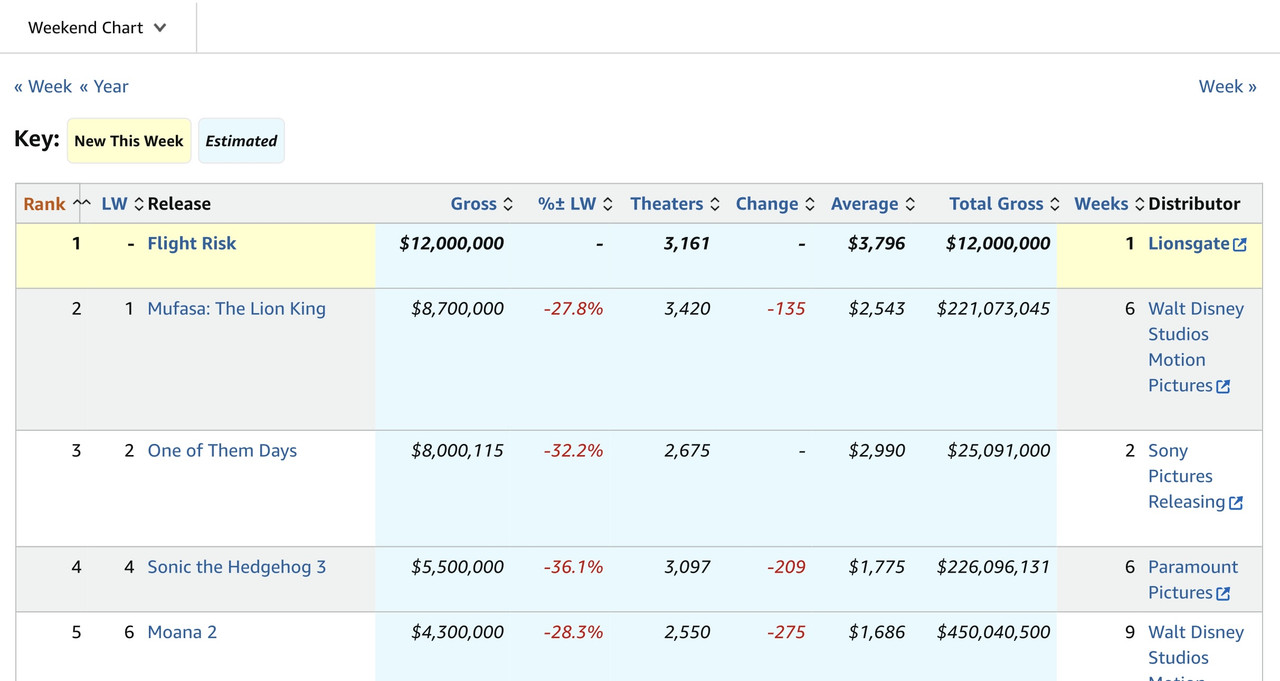Select Moana 2 gross $4,300,000

458,633
